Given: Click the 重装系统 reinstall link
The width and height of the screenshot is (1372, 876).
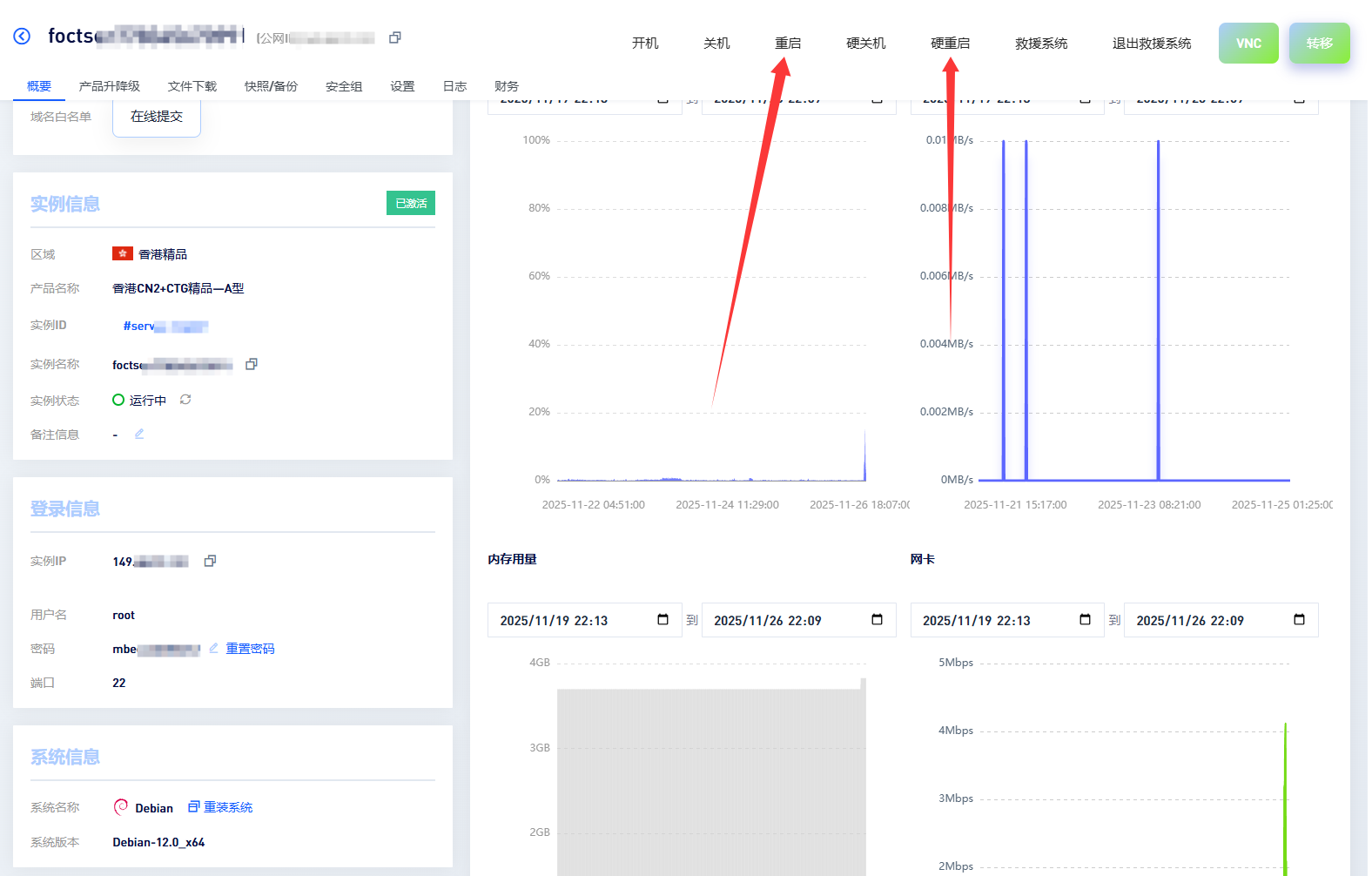Looking at the screenshot, I should point(227,807).
